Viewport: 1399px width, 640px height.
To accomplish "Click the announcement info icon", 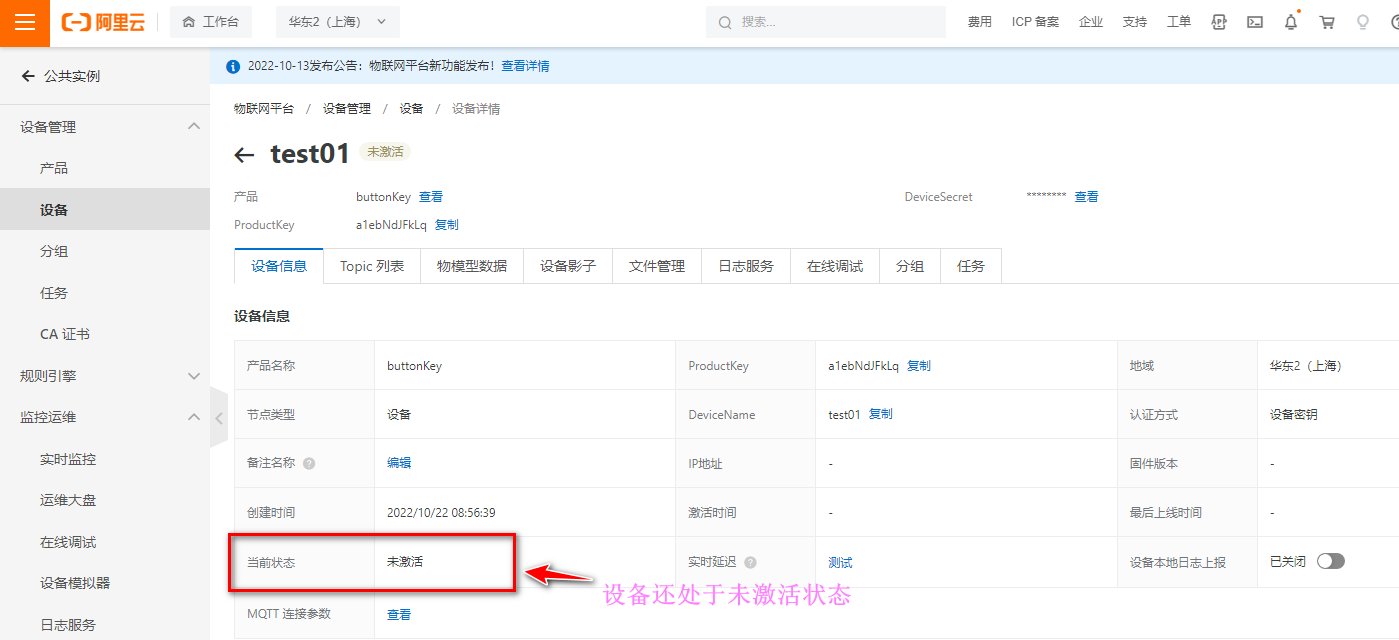I will coord(233,66).
